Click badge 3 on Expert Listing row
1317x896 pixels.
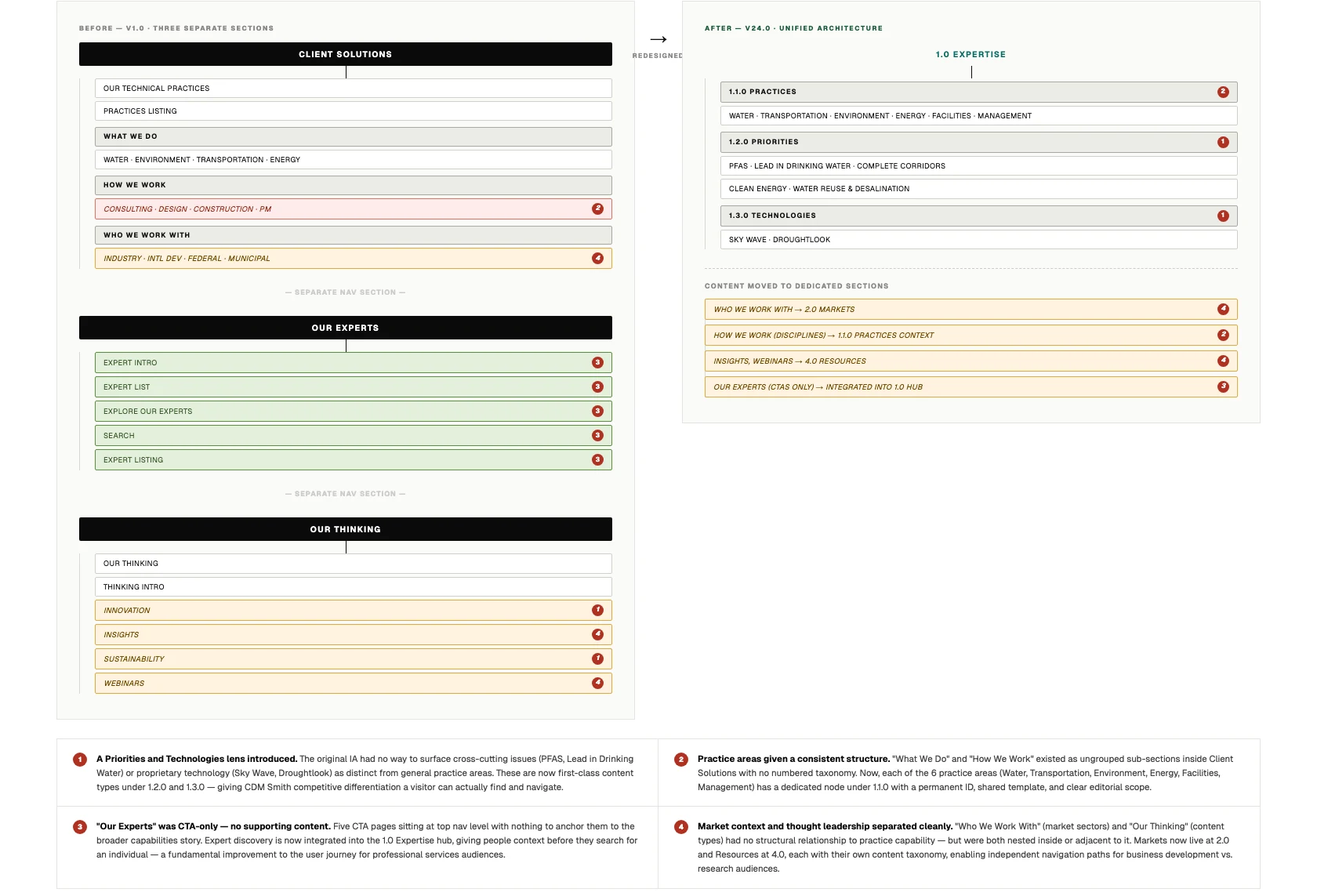tap(597, 459)
